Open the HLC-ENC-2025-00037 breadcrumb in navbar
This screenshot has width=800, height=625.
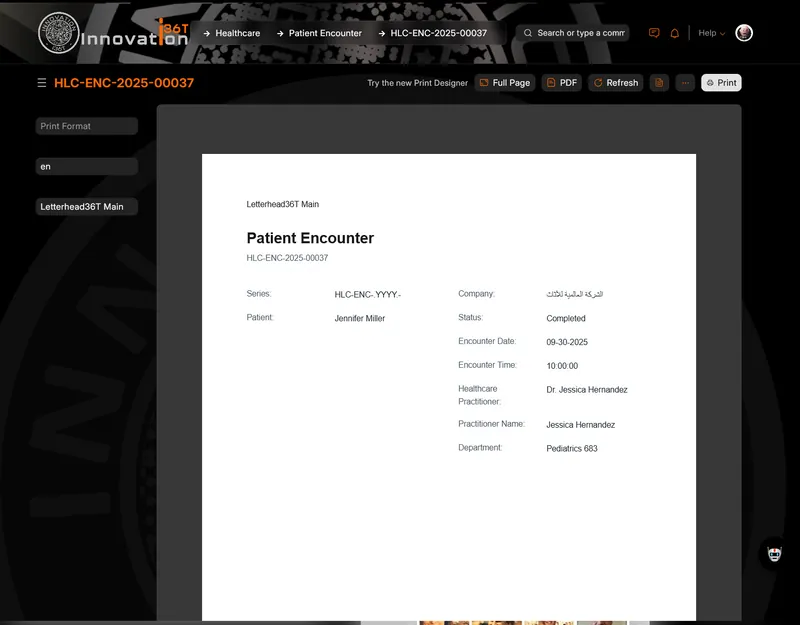click(438, 33)
